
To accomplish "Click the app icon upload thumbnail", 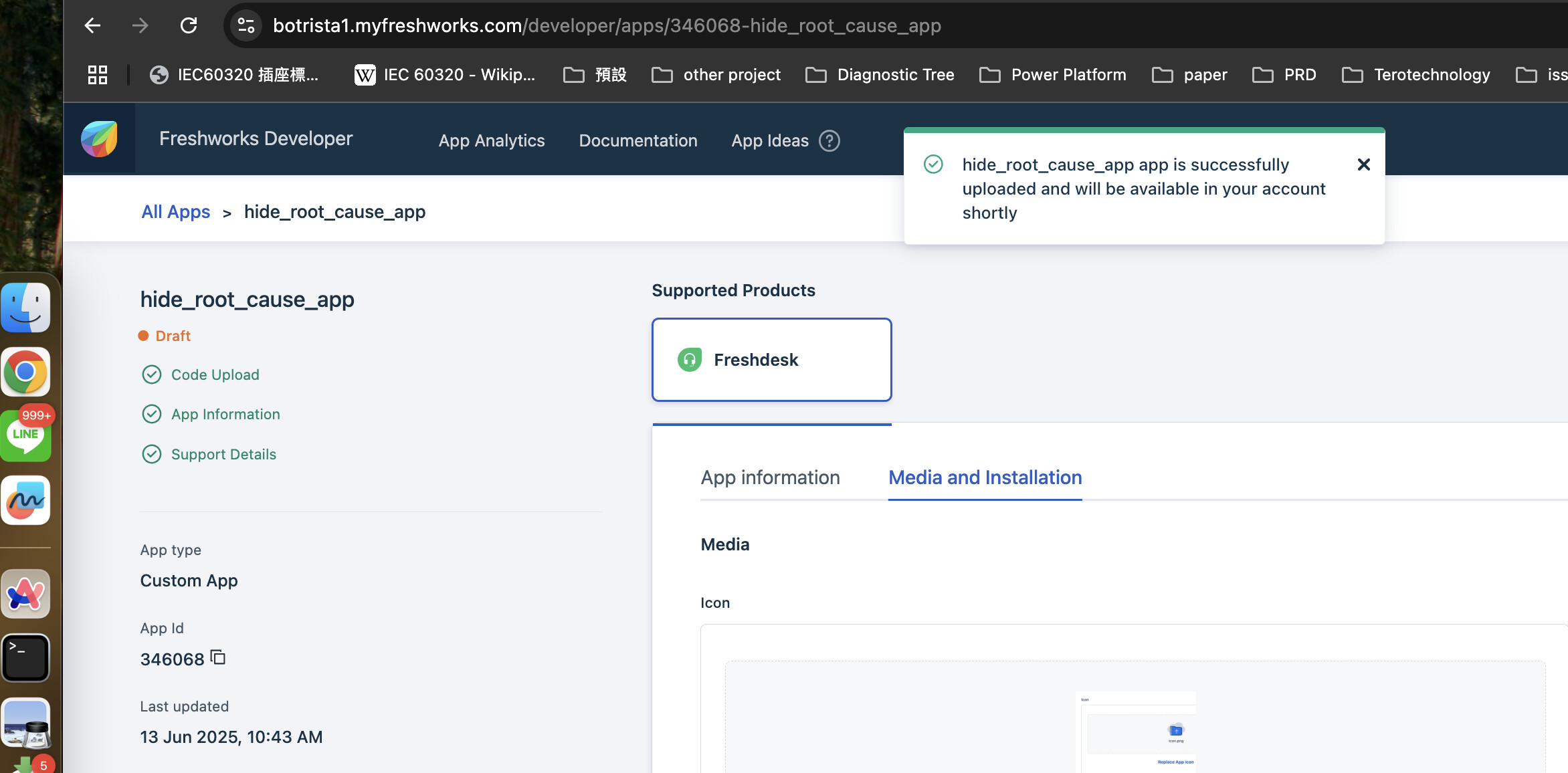I will click(1135, 732).
